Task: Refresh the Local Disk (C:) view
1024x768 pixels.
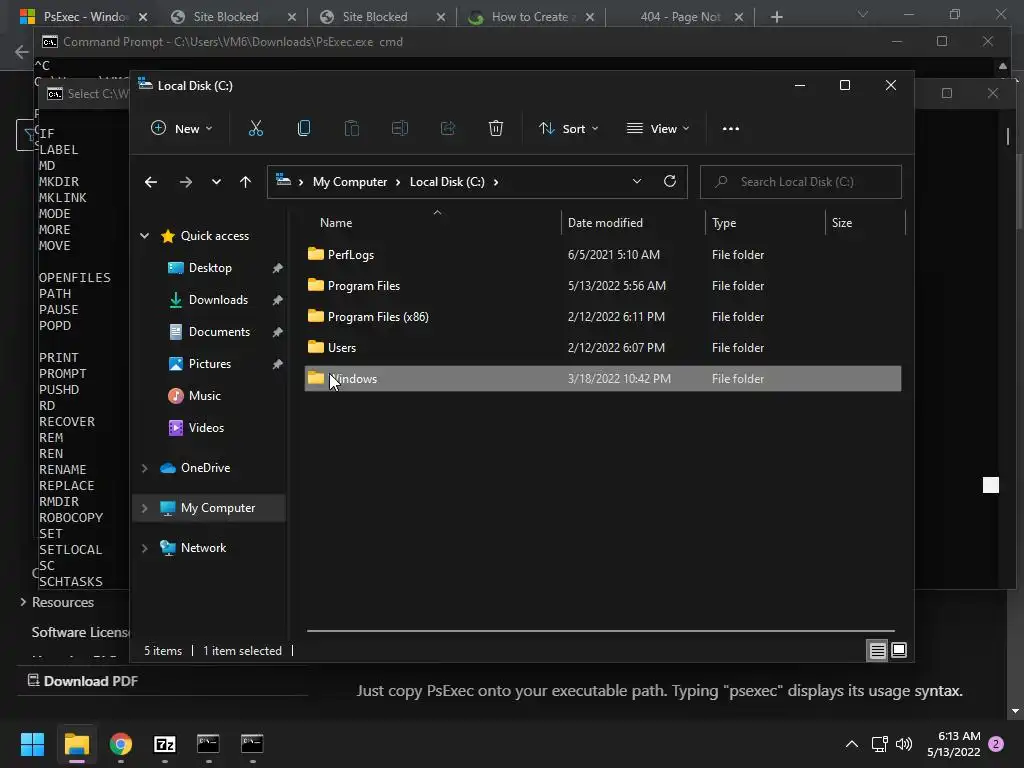Action: click(669, 182)
